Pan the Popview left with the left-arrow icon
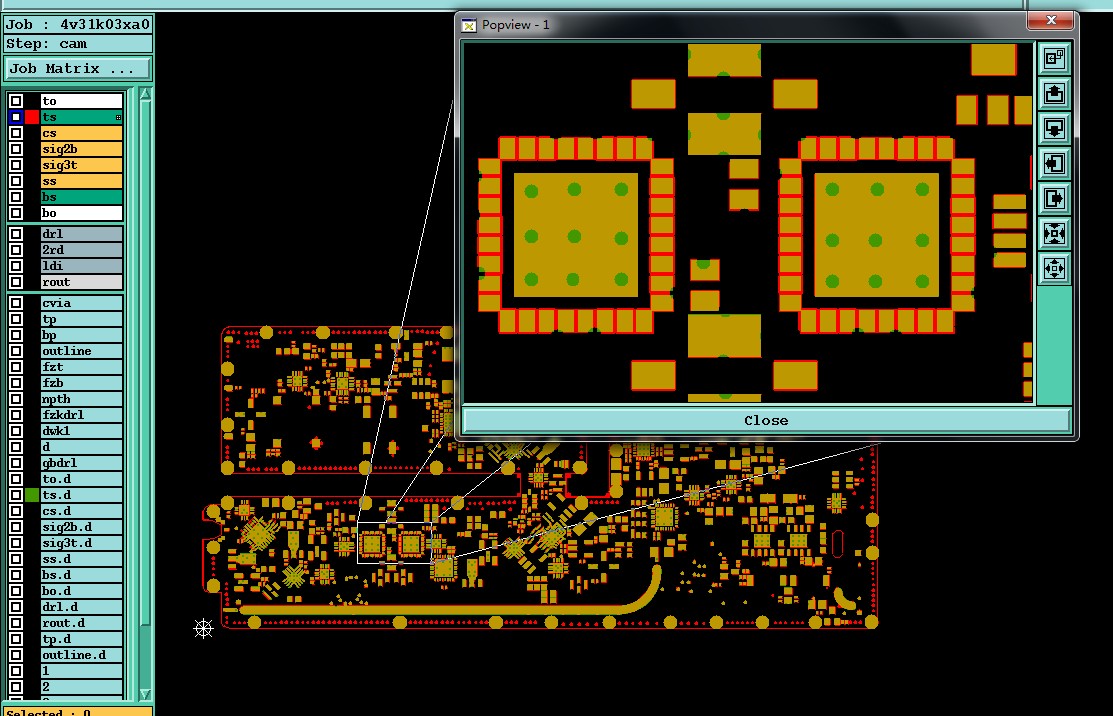Image resolution: width=1113 pixels, height=716 pixels. pos(1054,163)
